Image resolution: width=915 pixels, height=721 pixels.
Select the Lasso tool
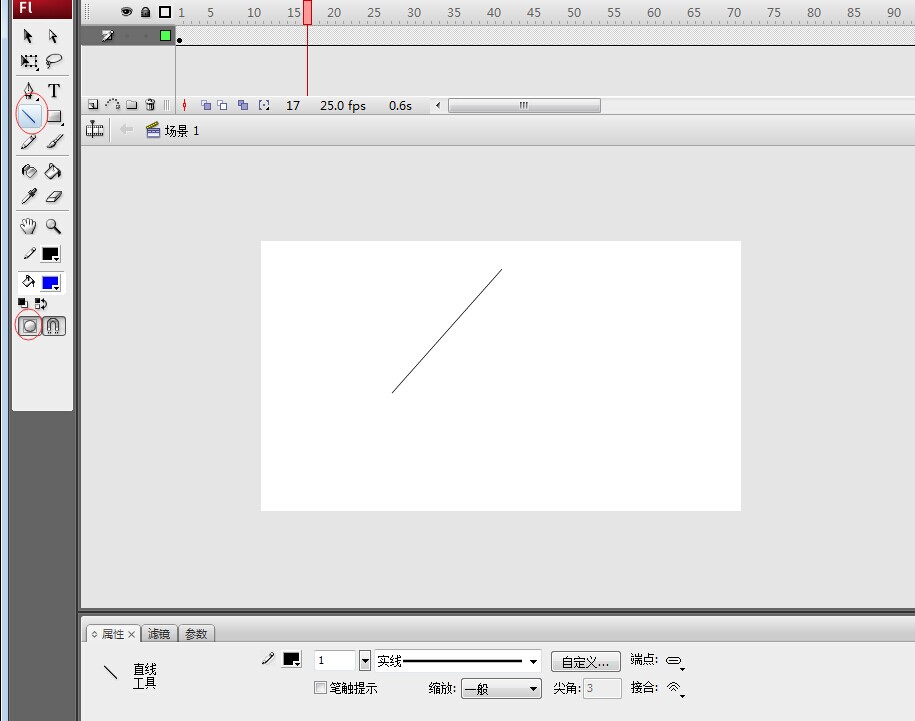point(54,61)
